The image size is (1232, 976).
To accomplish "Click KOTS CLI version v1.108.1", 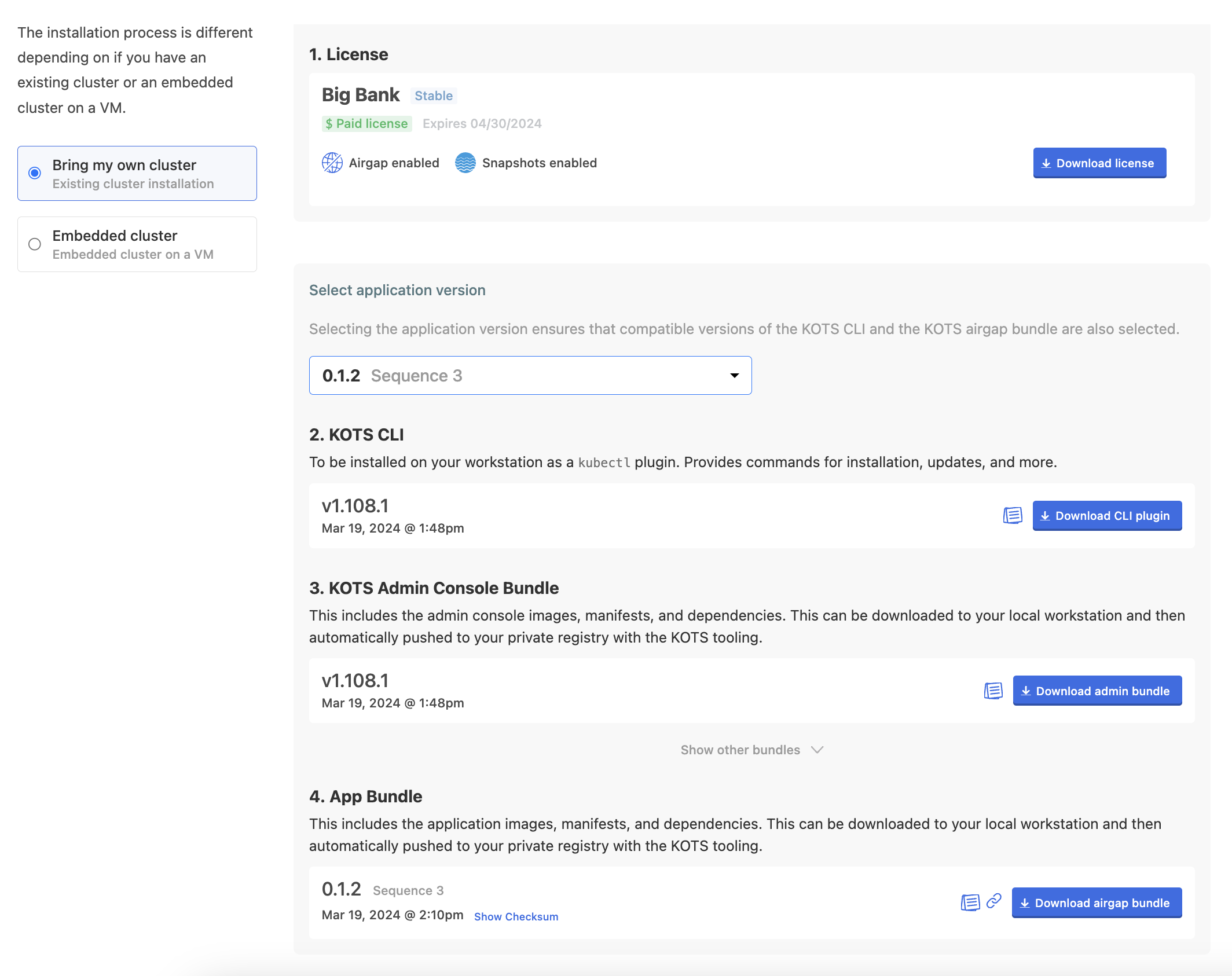I will click(355, 505).
